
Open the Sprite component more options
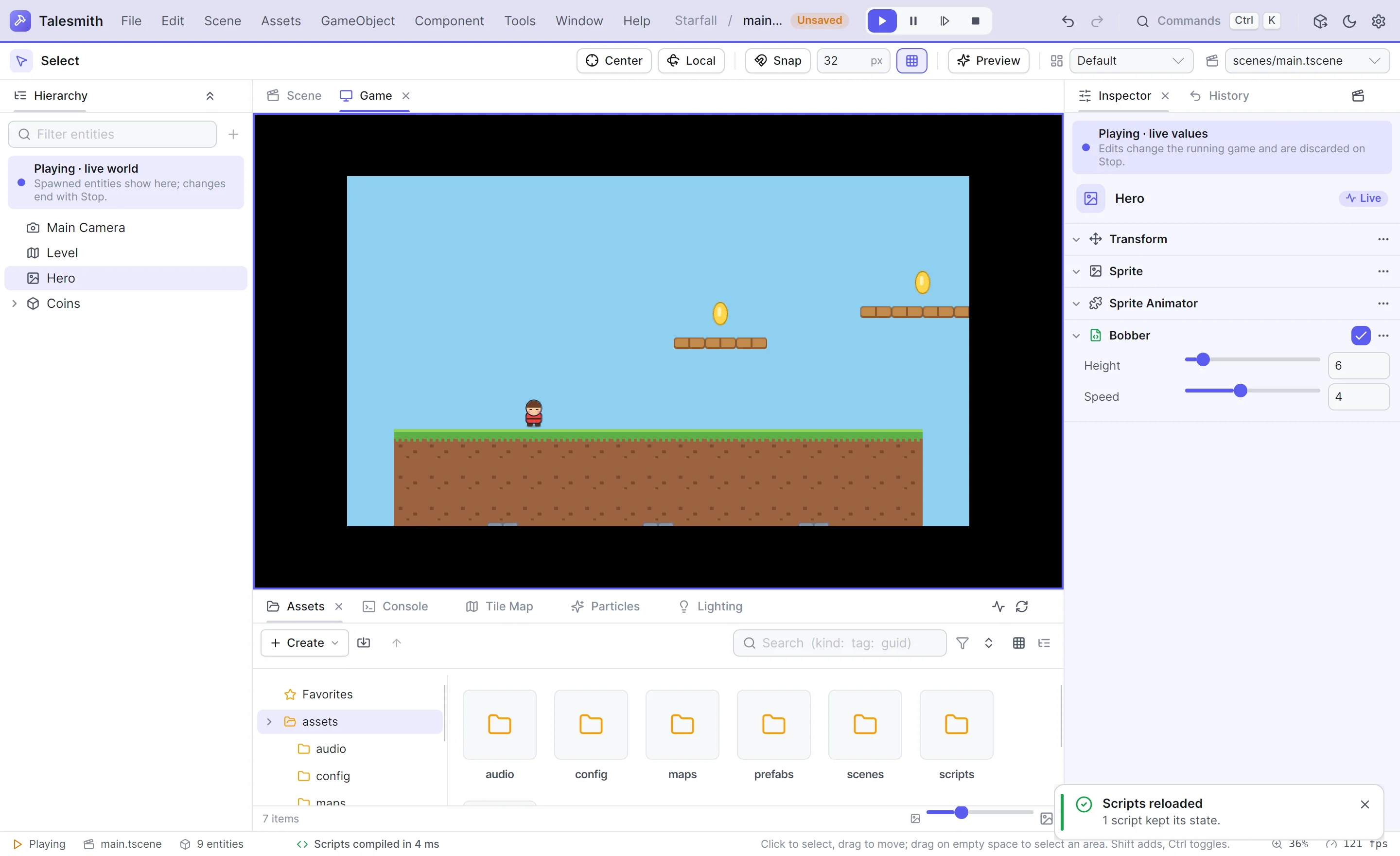coord(1383,272)
